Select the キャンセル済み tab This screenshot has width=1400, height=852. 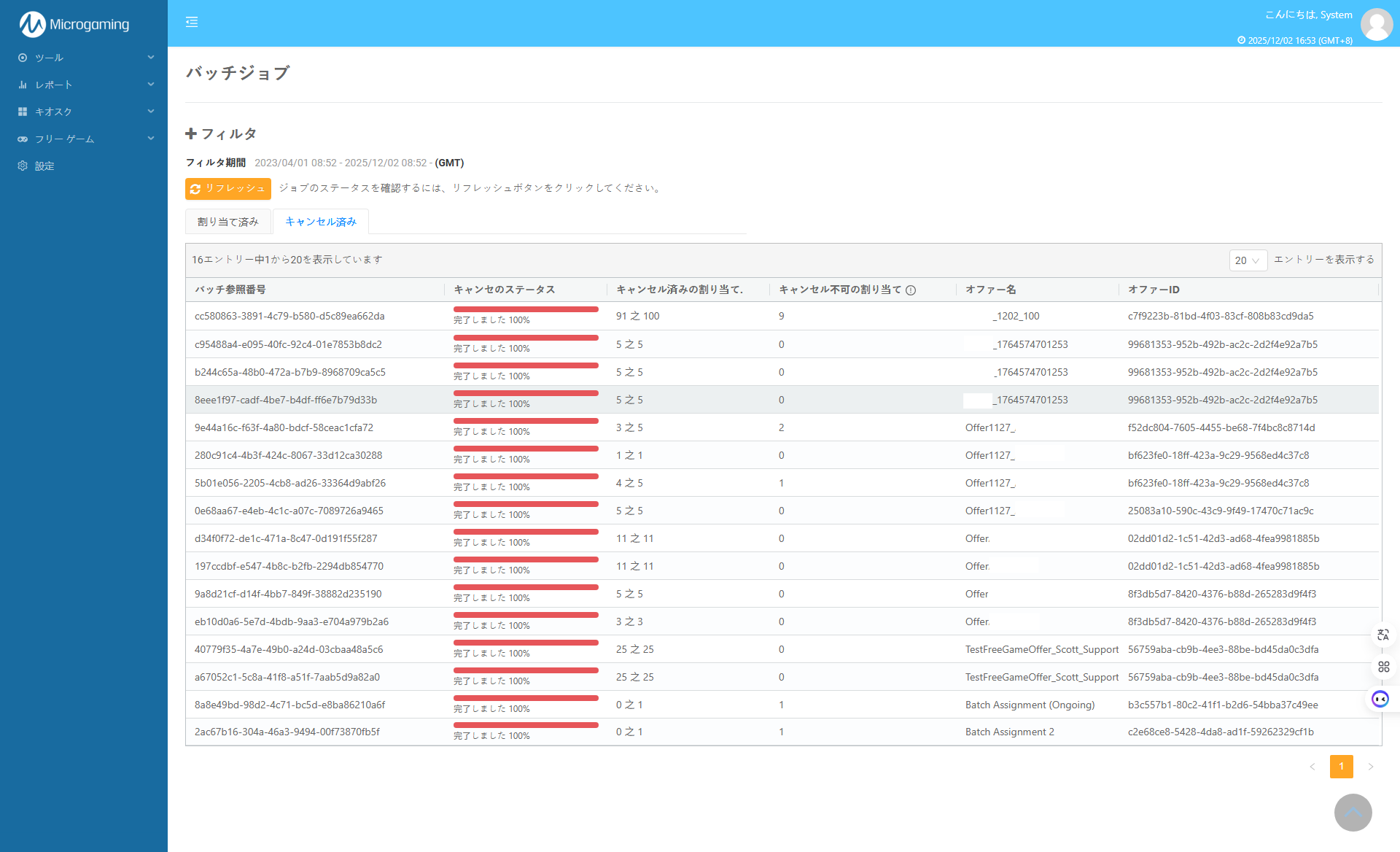[x=321, y=222]
